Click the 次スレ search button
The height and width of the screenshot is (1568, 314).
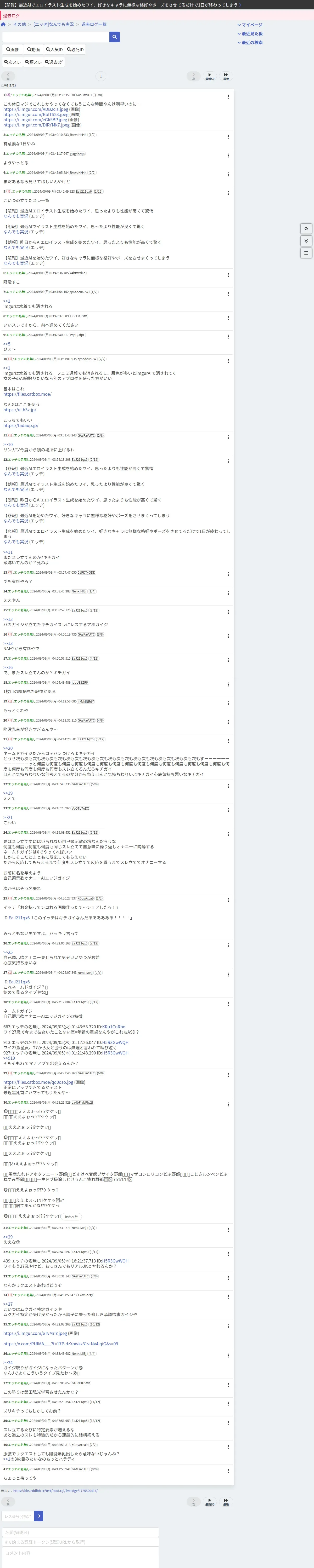click(x=12, y=62)
